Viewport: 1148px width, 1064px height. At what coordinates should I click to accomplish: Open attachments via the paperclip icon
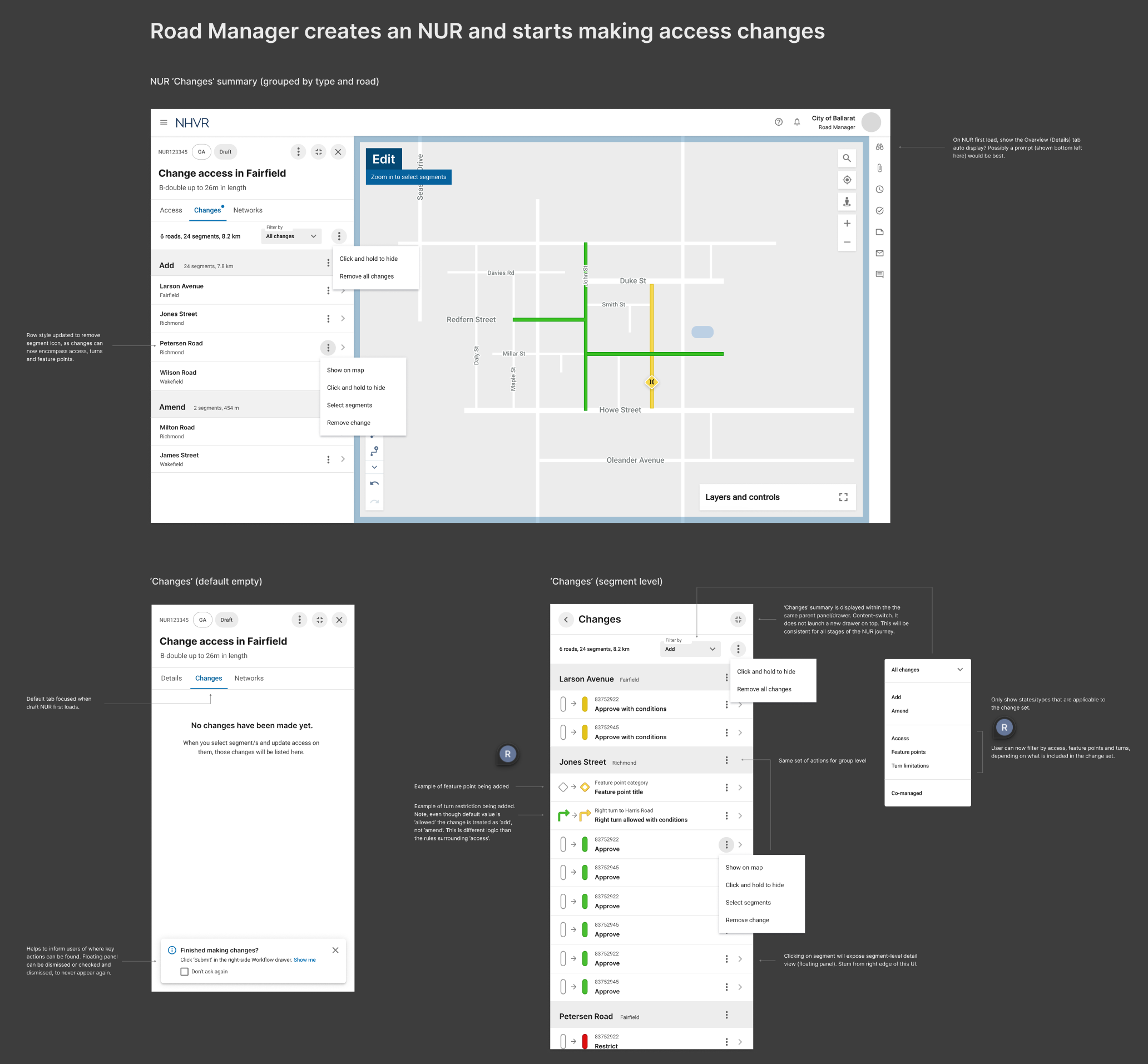point(879,168)
